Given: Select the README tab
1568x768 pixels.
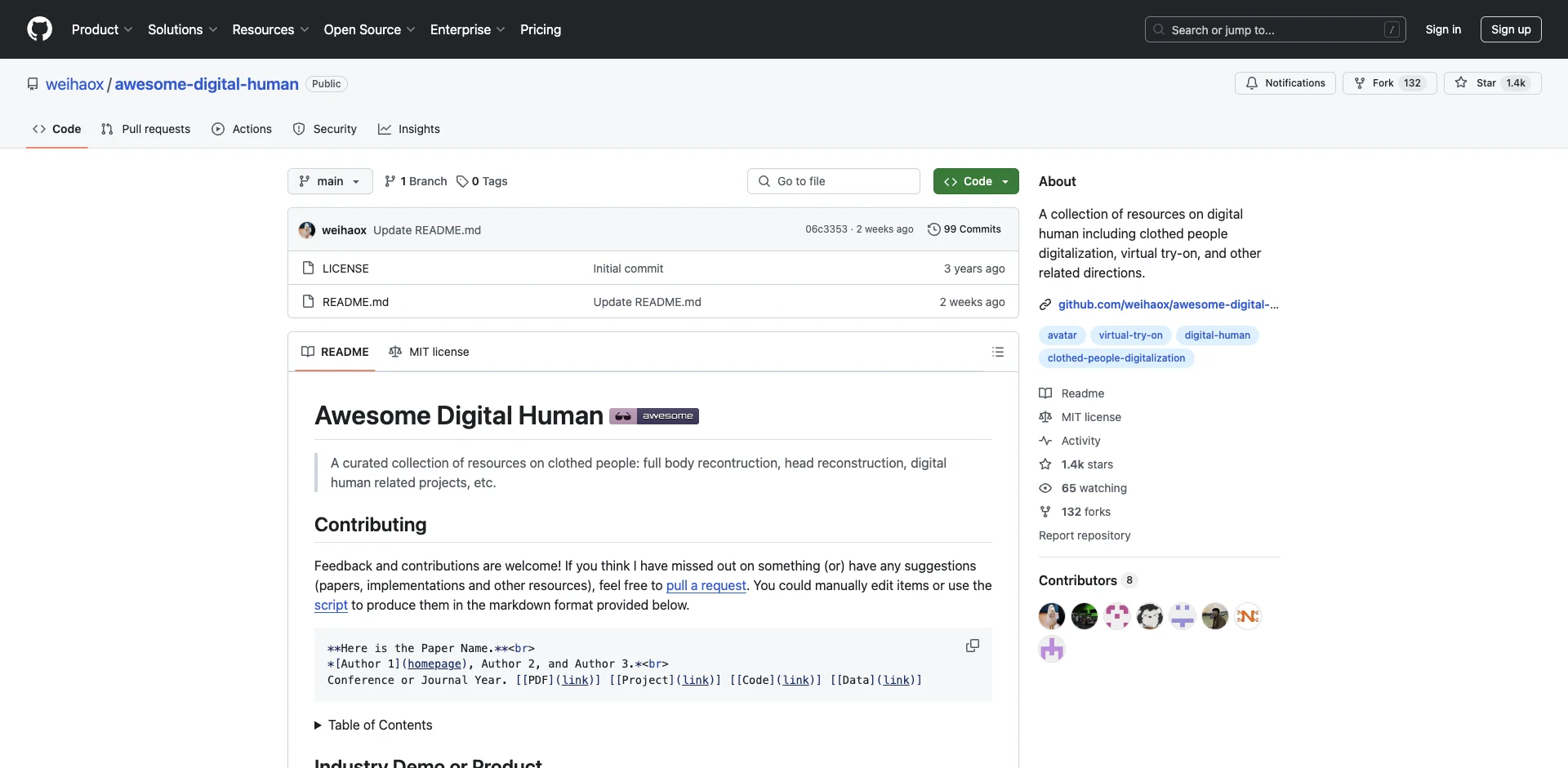Looking at the screenshot, I should (x=335, y=352).
